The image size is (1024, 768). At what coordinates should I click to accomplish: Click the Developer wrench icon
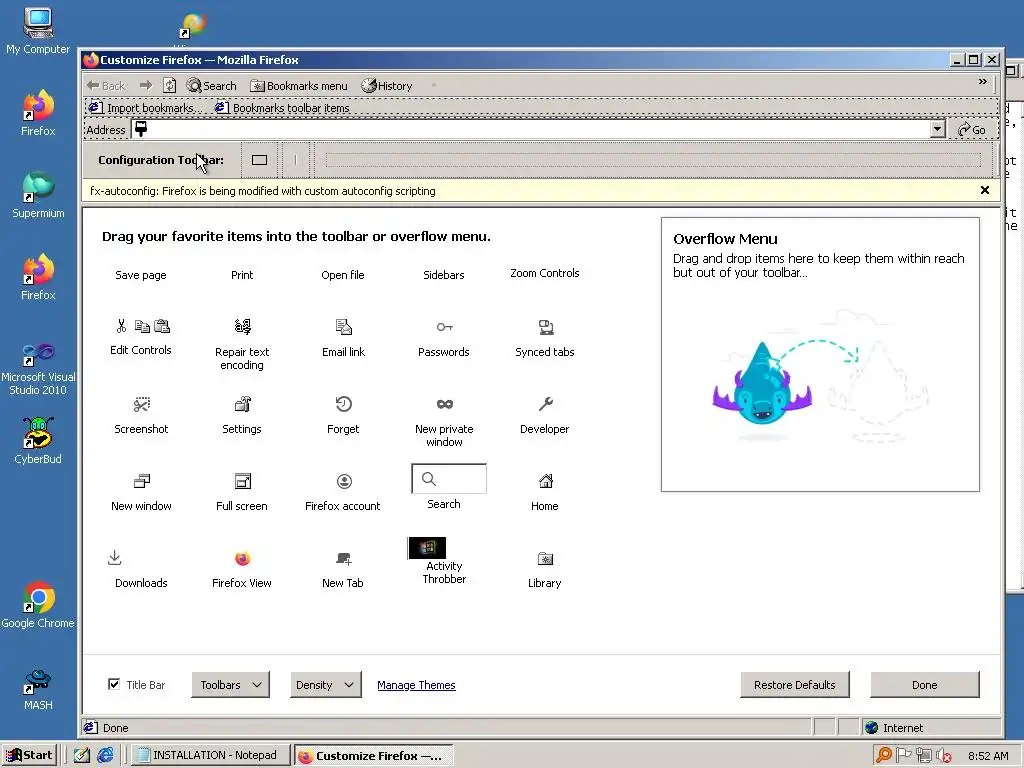click(x=545, y=404)
